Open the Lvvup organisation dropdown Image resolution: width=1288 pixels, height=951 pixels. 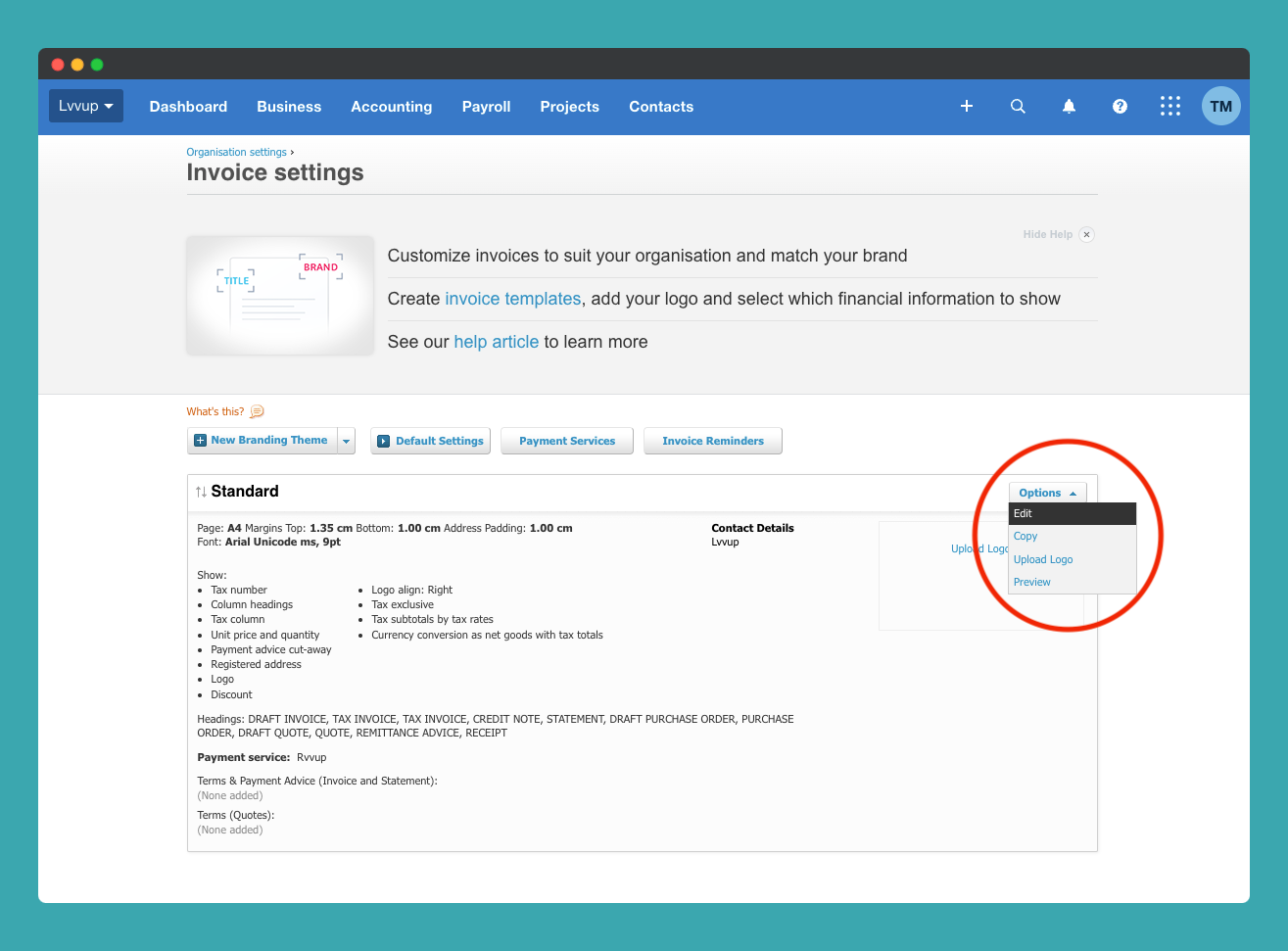[x=85, y=106]
